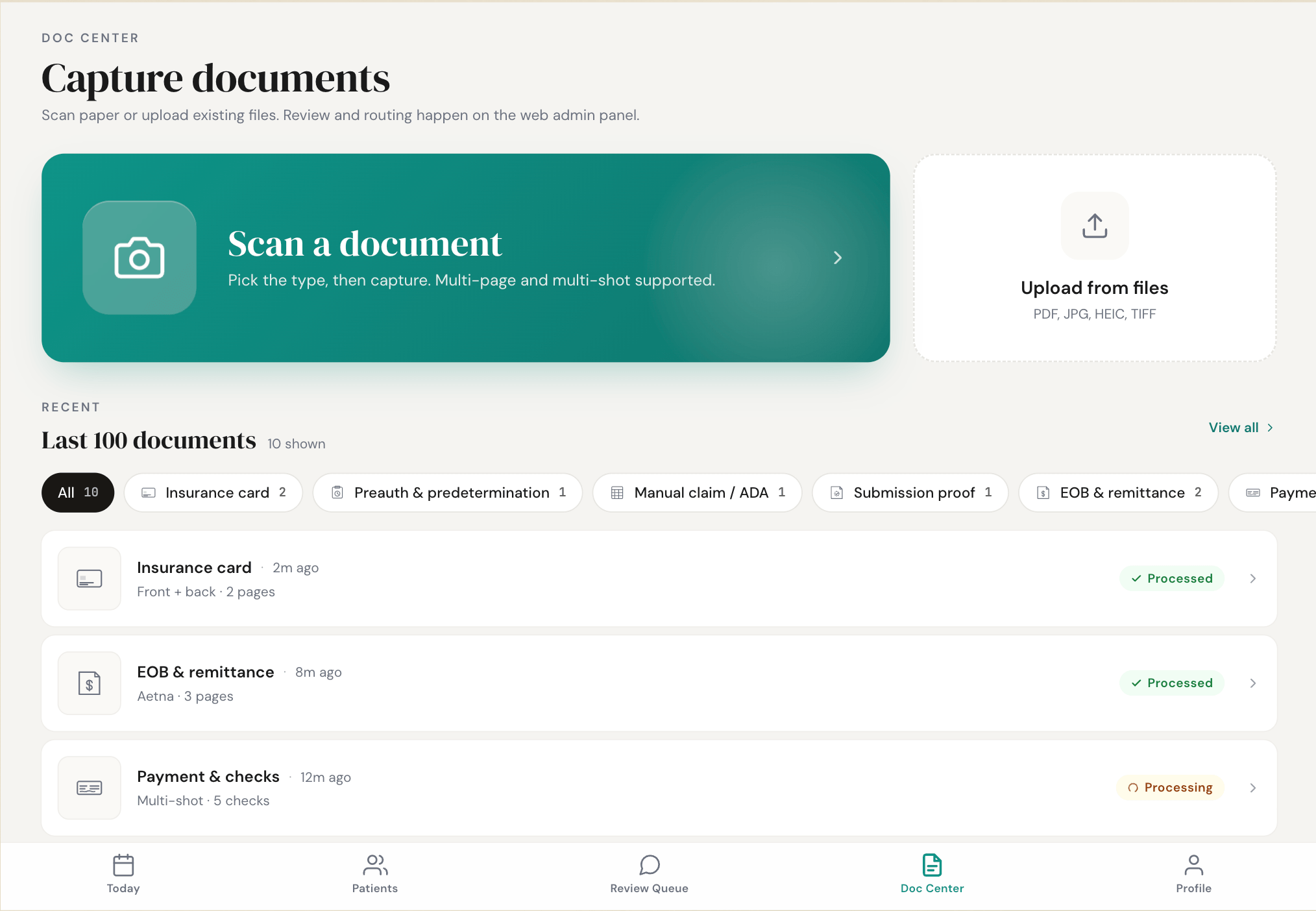Image resolution: width=1316 pixels, height=911 pixels.
Task: Click the grid icon in the Manual claim filter chip
Action: pyautogui.click(x=617, y=493)
